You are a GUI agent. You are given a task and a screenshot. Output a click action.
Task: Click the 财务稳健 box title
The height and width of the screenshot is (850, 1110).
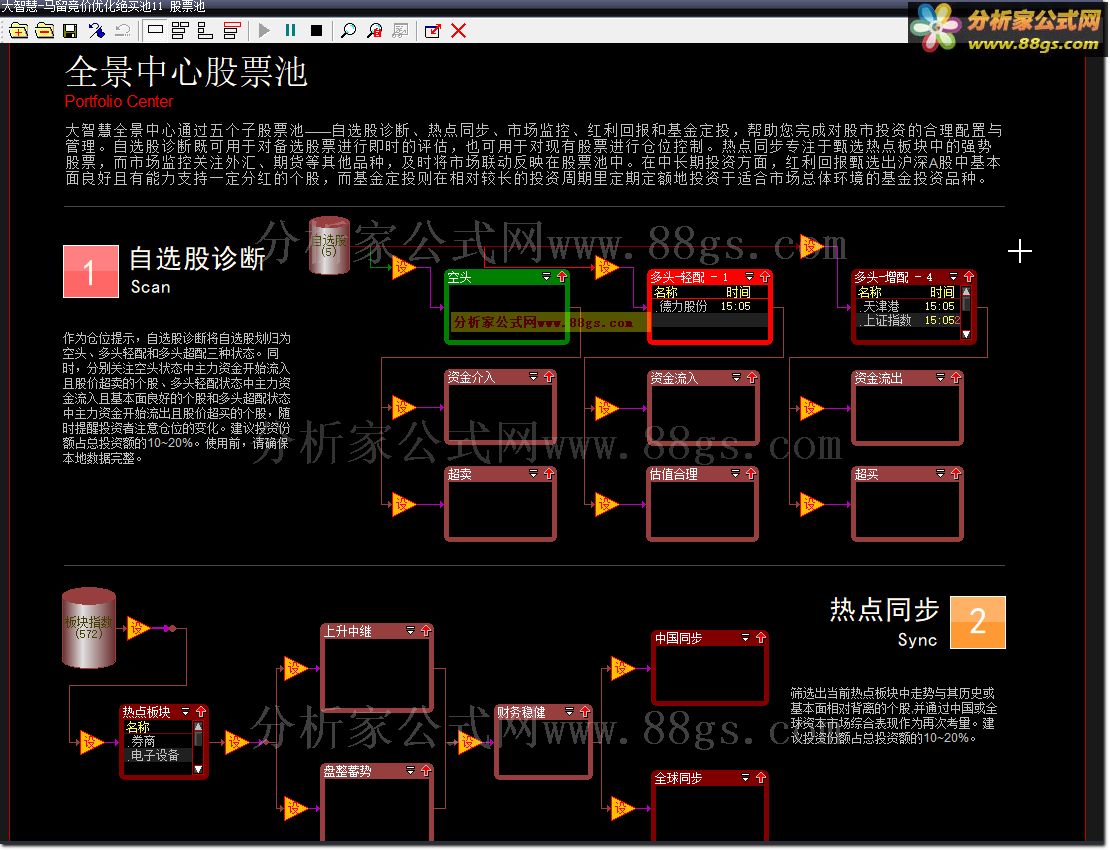coord(521,712)
